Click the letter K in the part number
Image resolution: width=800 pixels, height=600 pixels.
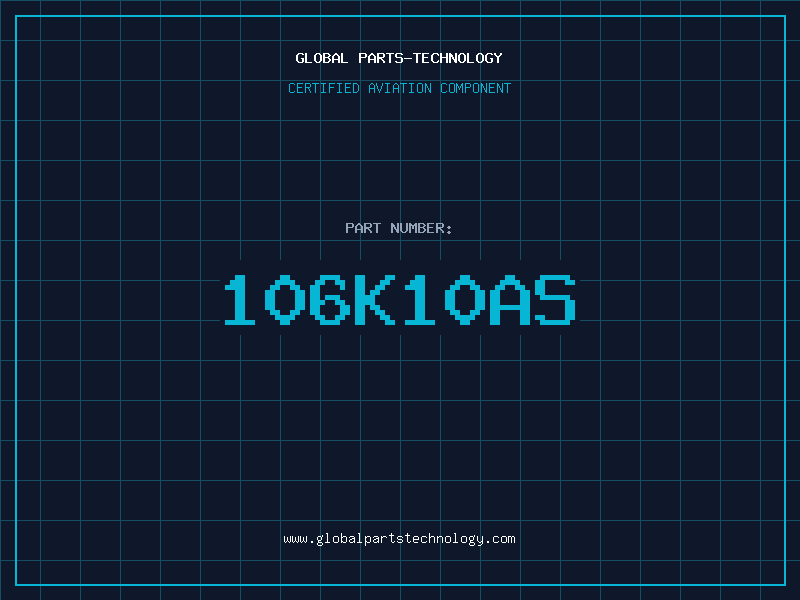(376, 300)
